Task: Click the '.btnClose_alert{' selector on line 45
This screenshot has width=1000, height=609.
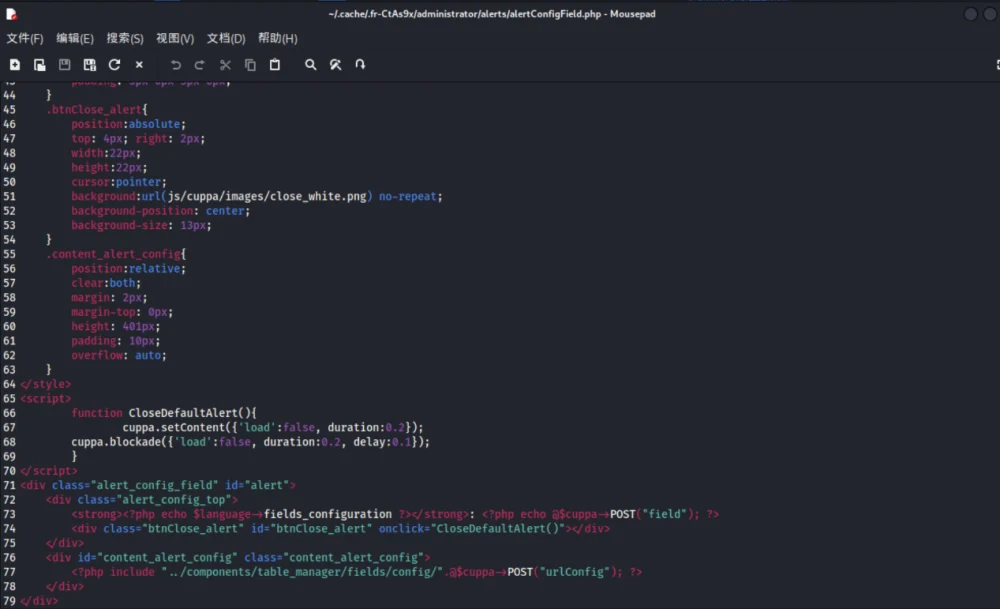Action: click(97, 110)
